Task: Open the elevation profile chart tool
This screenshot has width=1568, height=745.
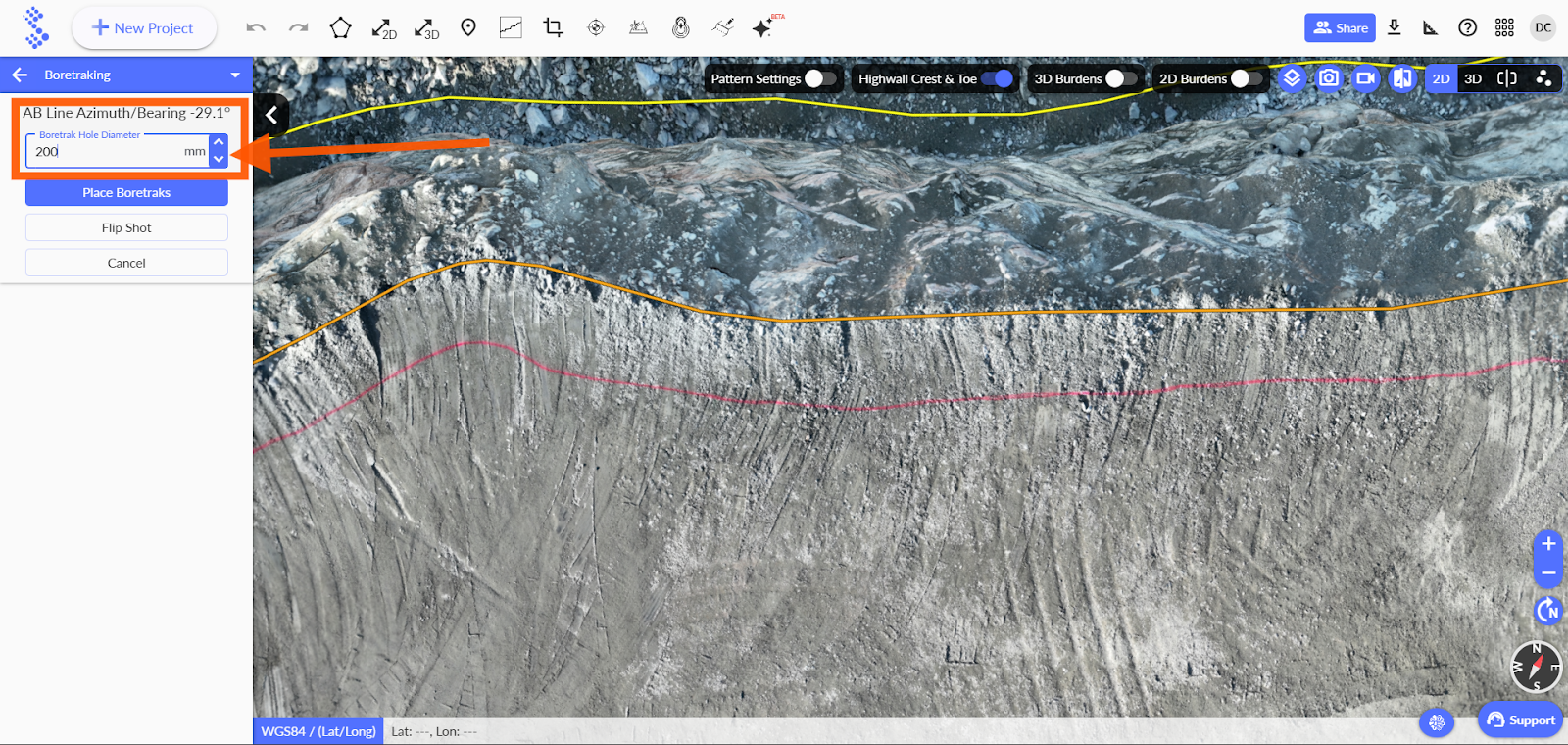Action: click(511, 28)
